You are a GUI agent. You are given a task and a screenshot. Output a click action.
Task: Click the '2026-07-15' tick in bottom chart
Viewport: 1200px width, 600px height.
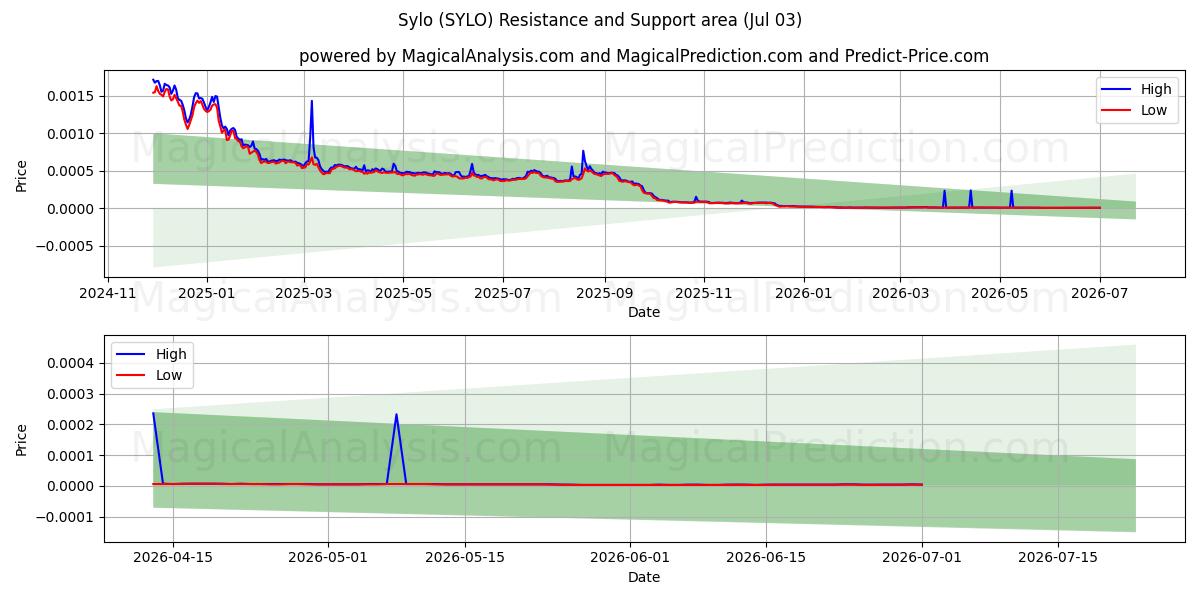[x=1058, y=558]
